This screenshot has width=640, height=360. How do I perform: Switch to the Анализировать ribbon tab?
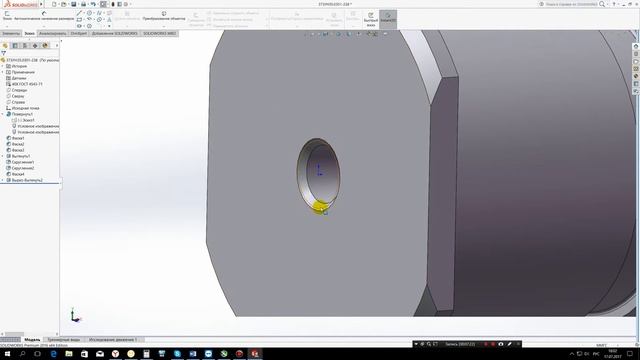[53, 33]
